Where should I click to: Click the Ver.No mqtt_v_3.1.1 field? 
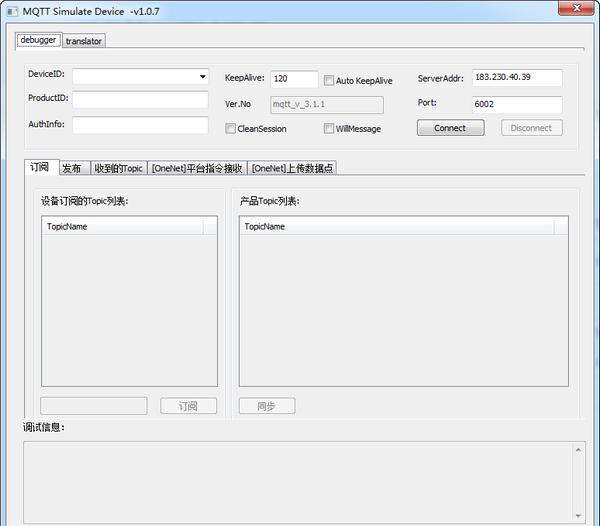(327, 104)
